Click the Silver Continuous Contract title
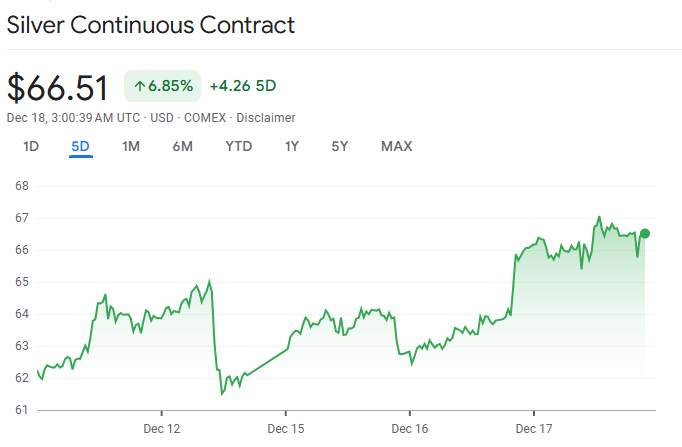Screen dimensions: 682x447 point(151,25)
